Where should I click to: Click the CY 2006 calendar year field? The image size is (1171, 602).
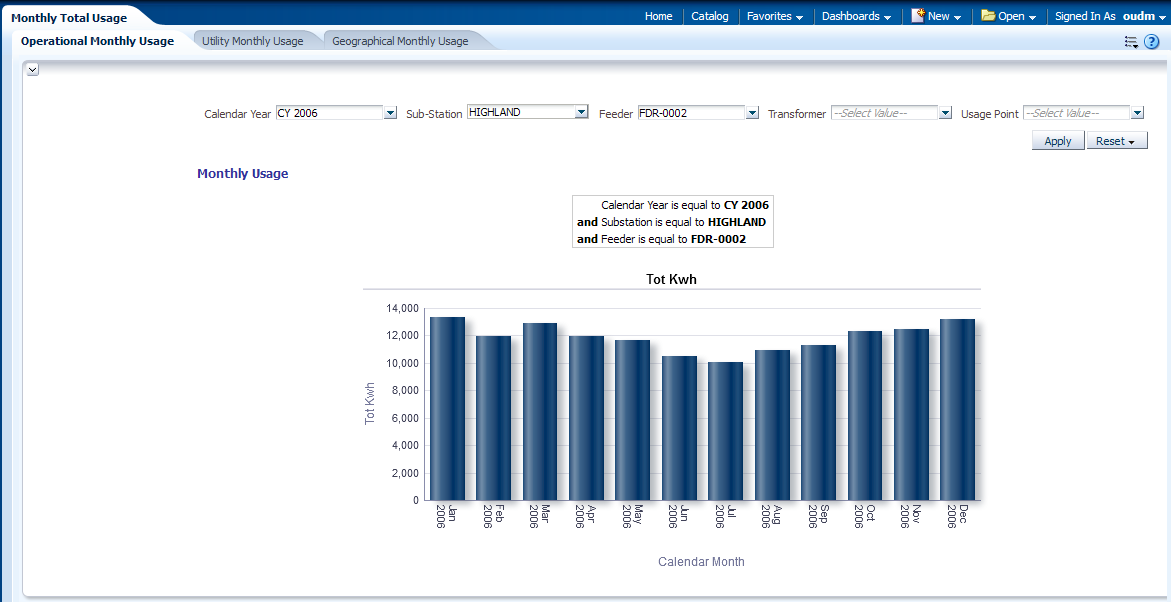[329, 113]
